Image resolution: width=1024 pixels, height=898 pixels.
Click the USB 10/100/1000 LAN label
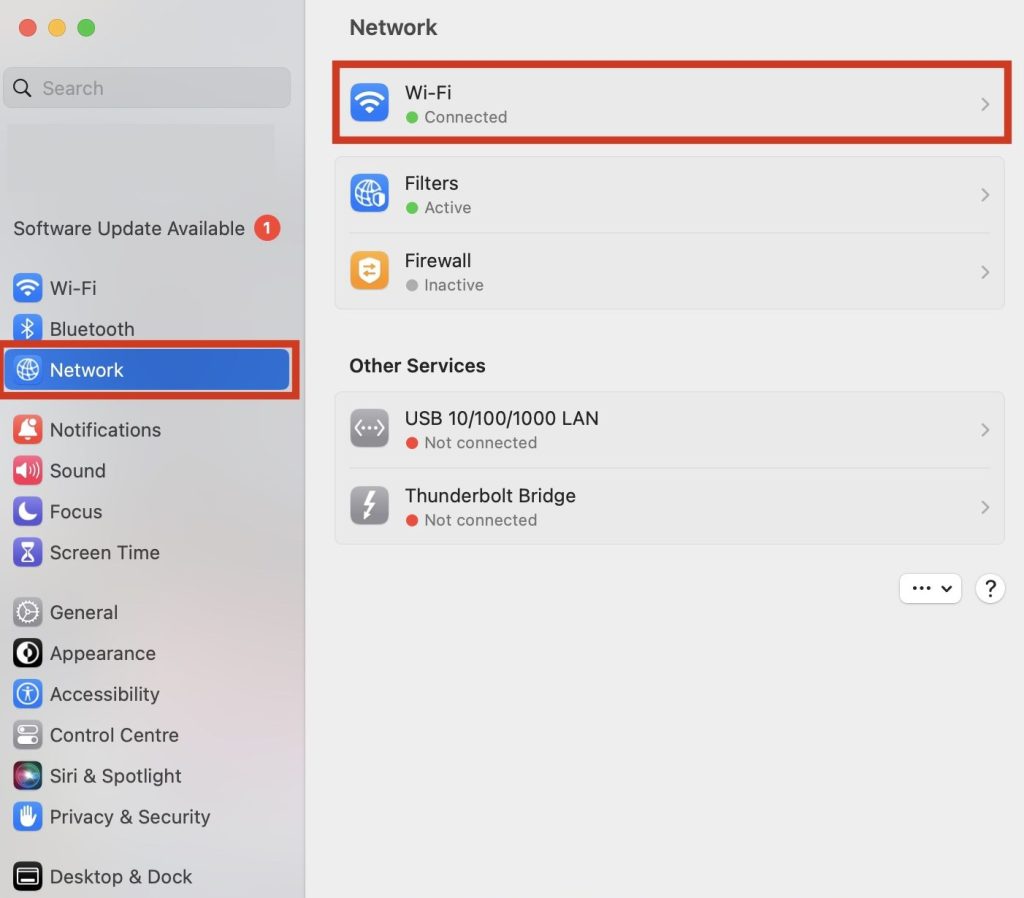coord(502,418)
